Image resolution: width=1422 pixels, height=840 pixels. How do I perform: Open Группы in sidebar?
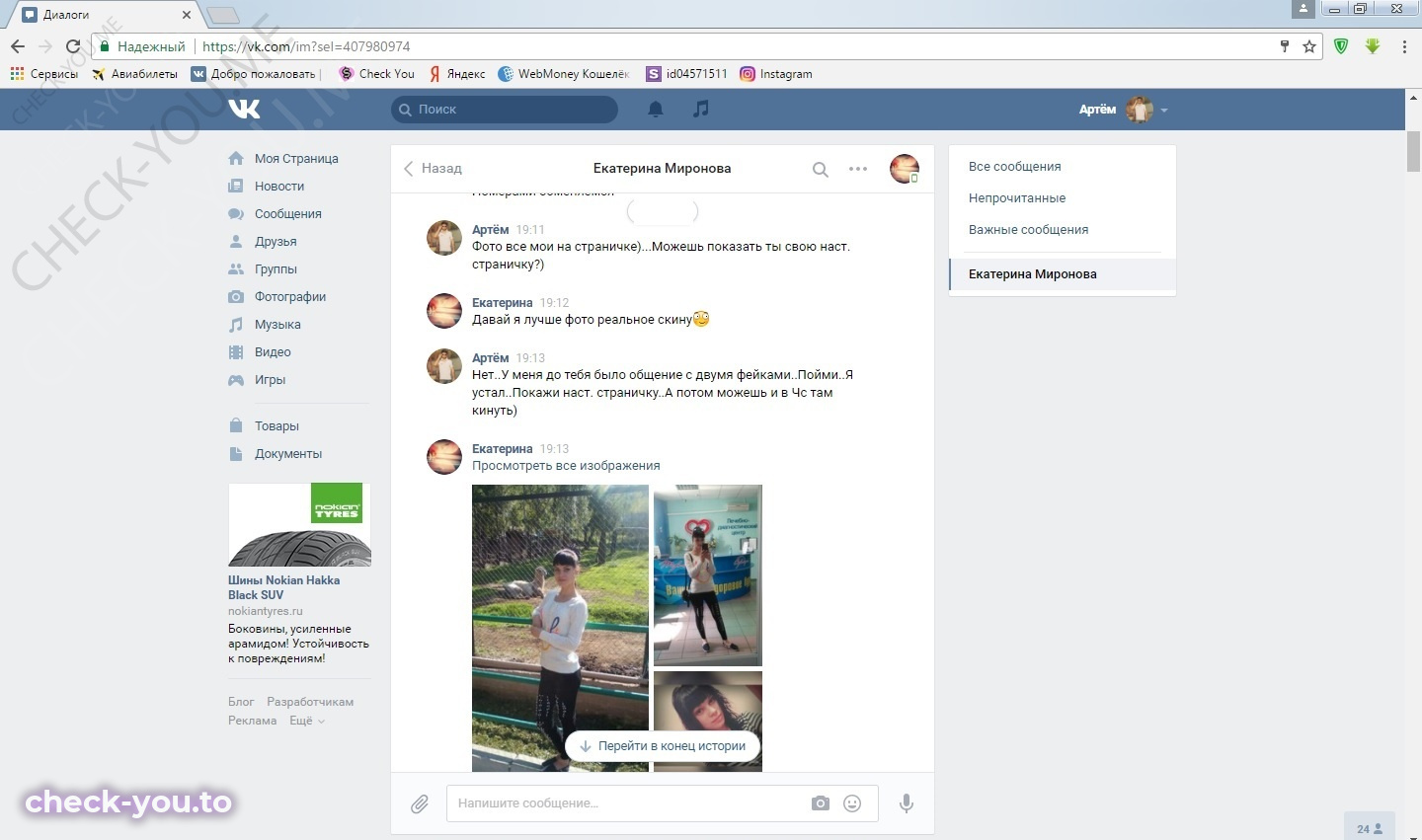tap(276, 269)
